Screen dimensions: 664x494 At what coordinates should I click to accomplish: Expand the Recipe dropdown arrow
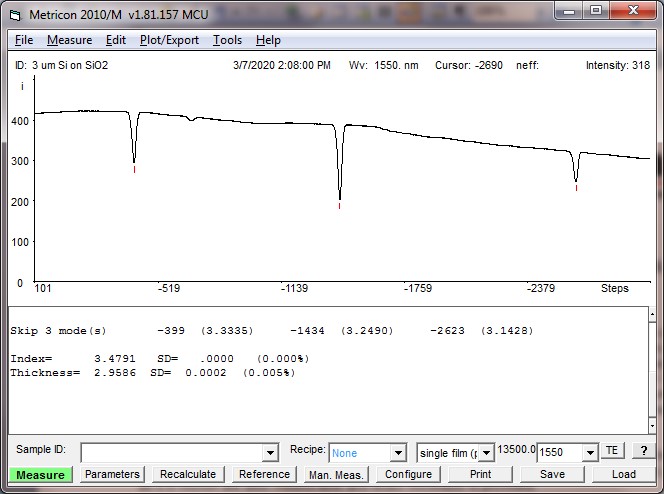(x=398, y=453)
